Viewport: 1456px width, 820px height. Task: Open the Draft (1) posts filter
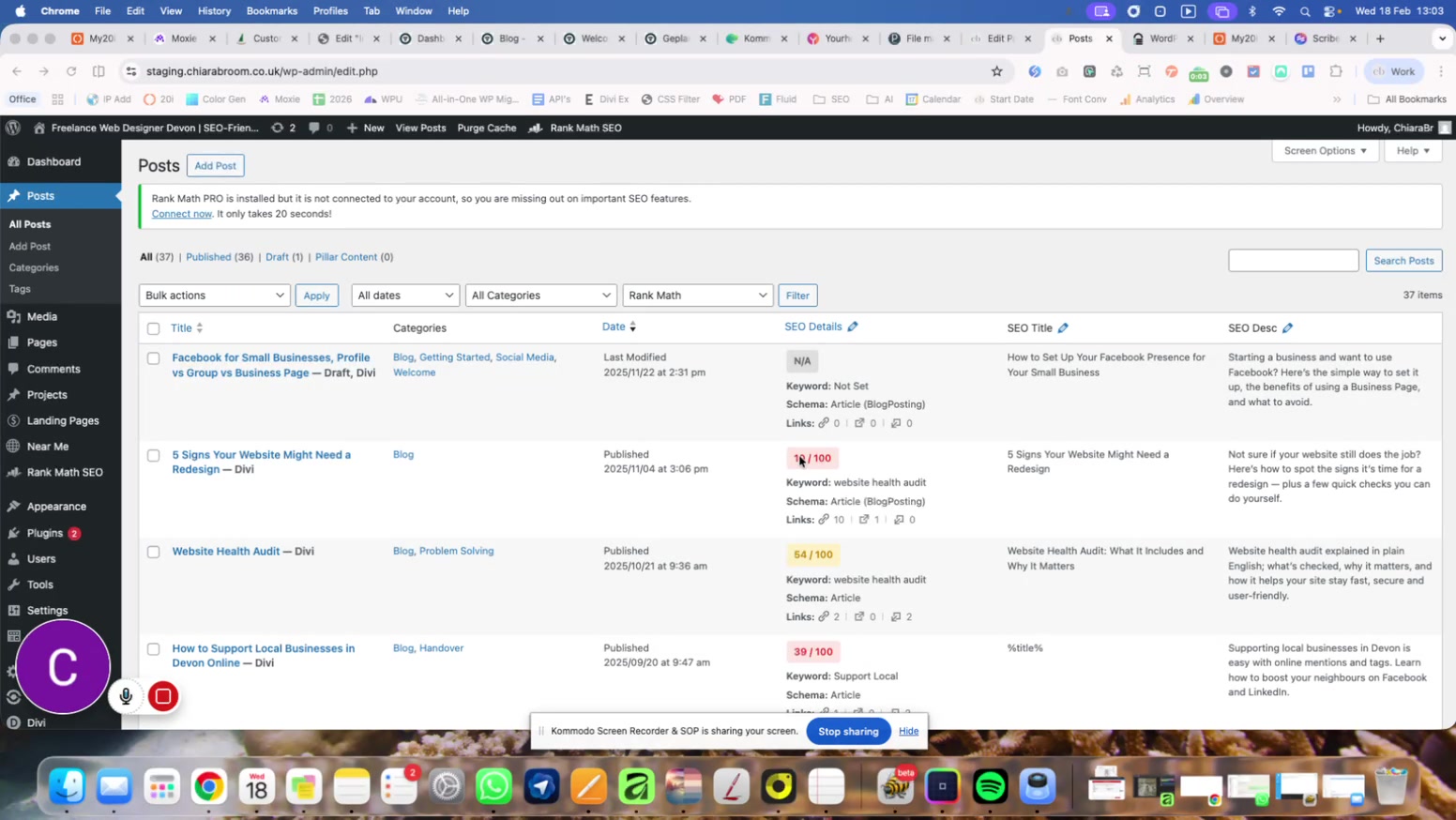tap(284, 257)
